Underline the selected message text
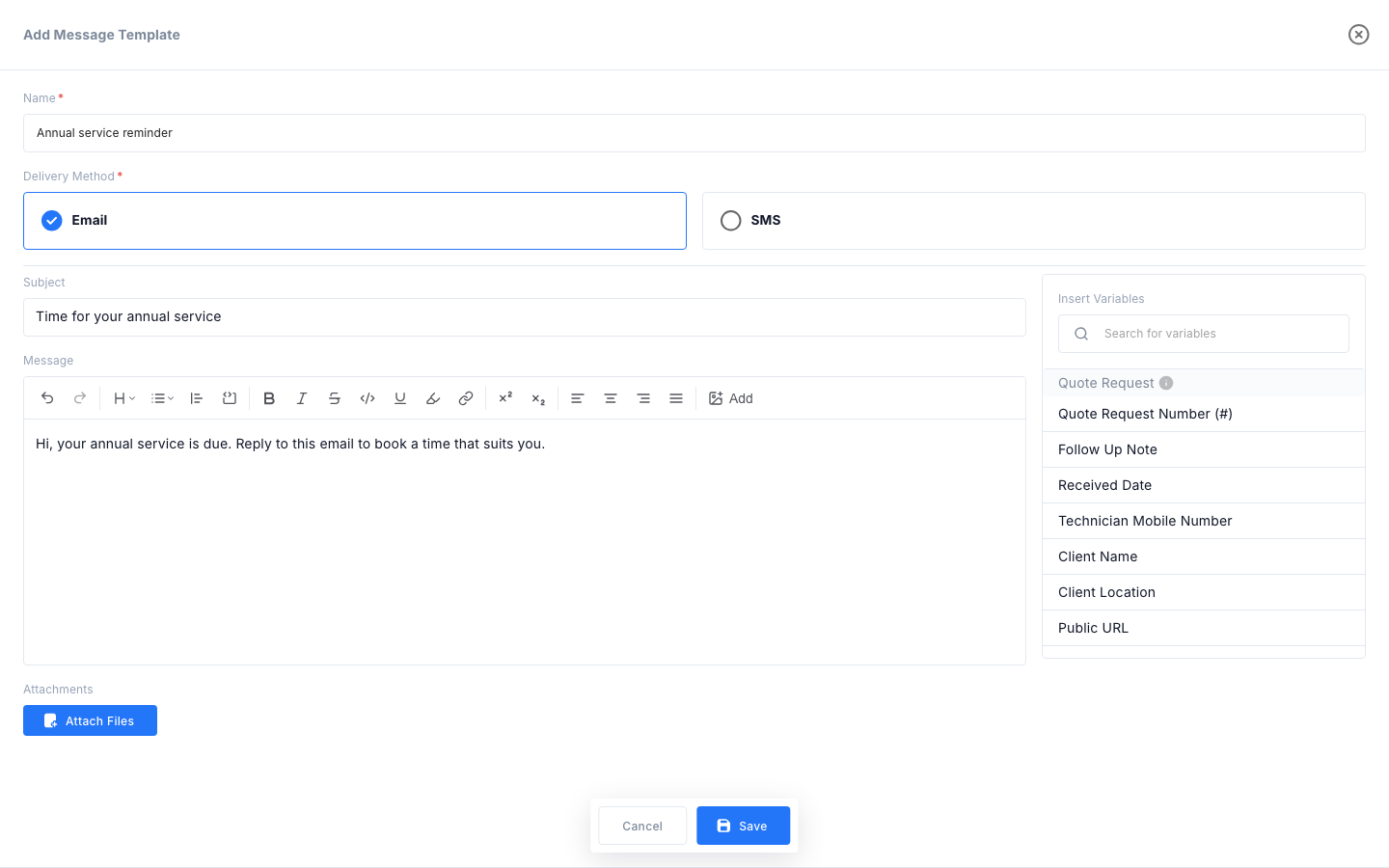This screenshot has height=868, width=1389. 400,398
